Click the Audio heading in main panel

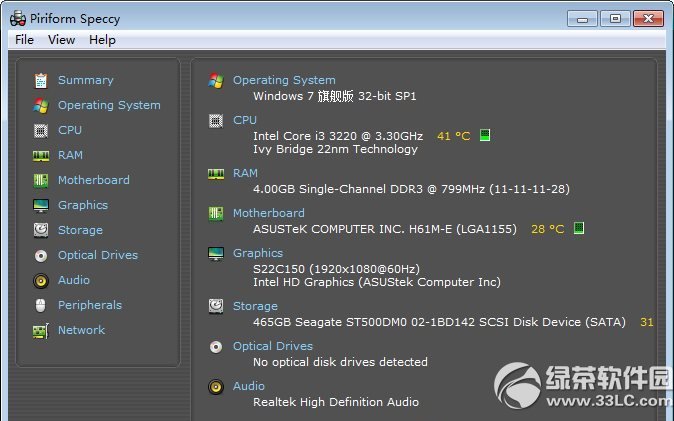click(249, 386)
